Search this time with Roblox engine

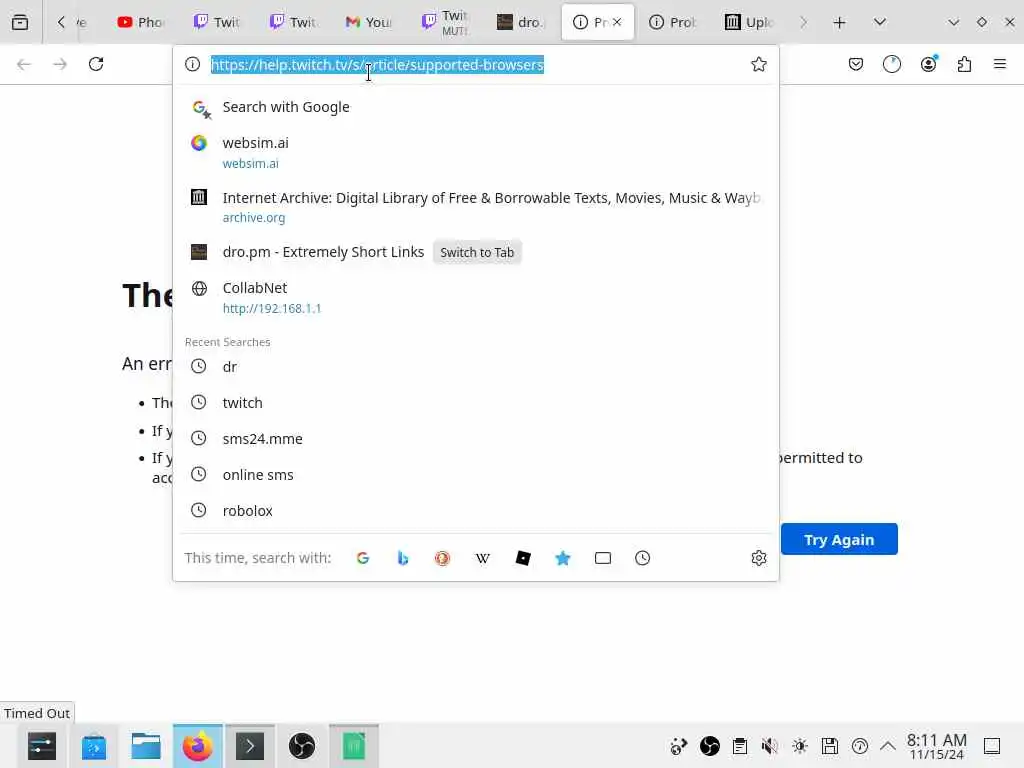click(x=522, y=558)
